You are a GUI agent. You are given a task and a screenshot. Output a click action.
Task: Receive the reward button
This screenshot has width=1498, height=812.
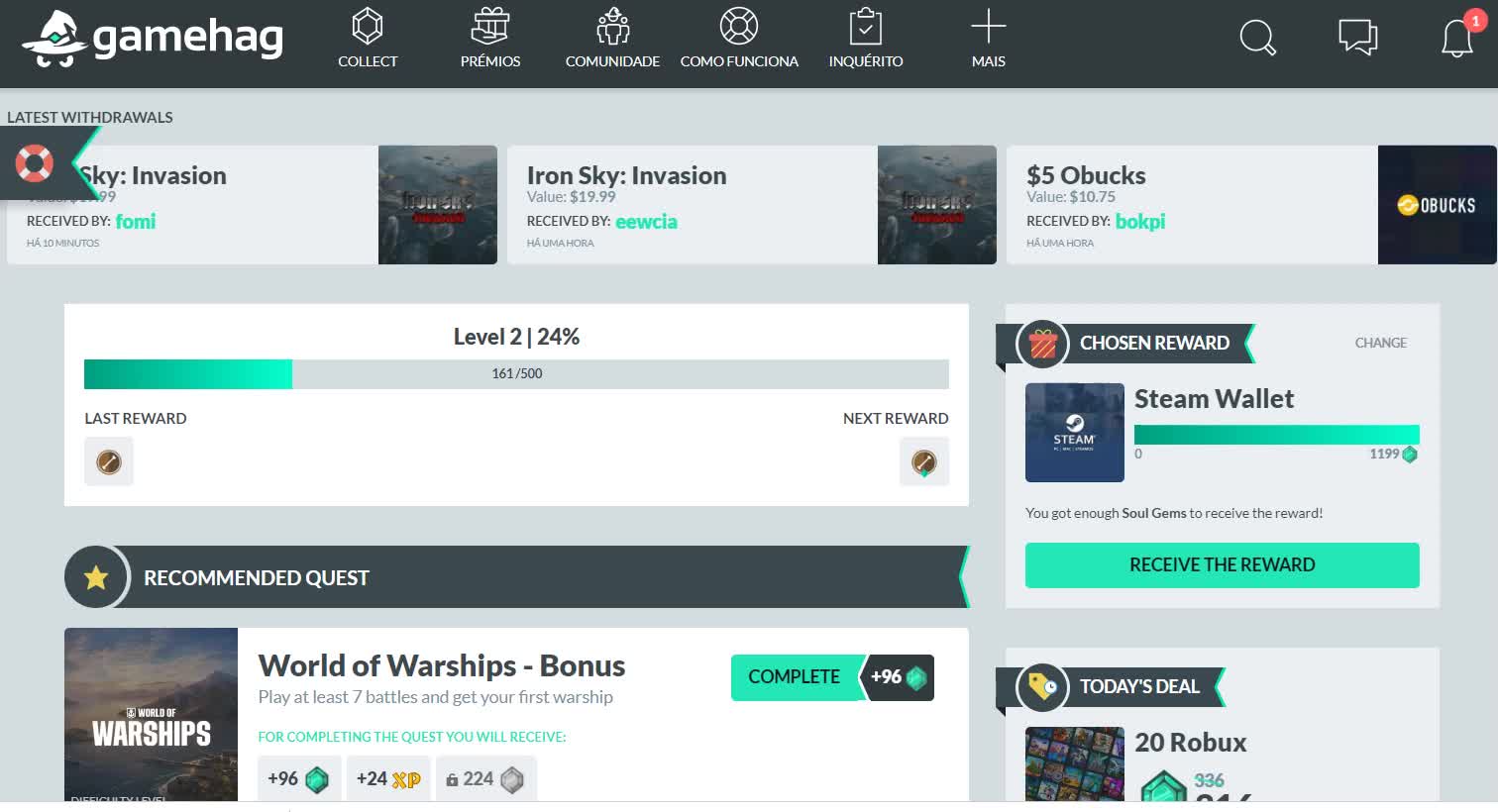coord(1222,564)
